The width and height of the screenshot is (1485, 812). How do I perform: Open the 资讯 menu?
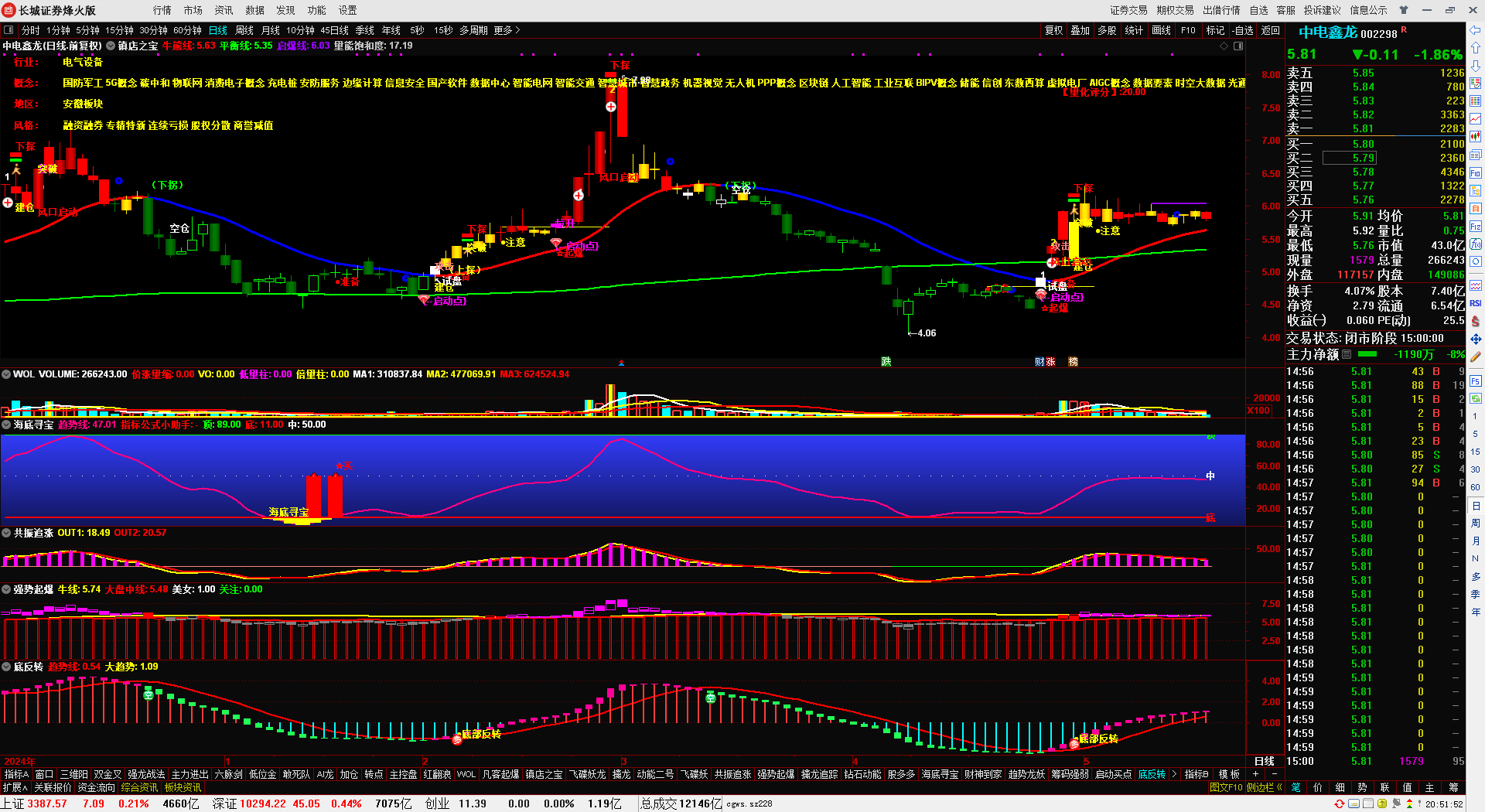(x=224, y=10)
